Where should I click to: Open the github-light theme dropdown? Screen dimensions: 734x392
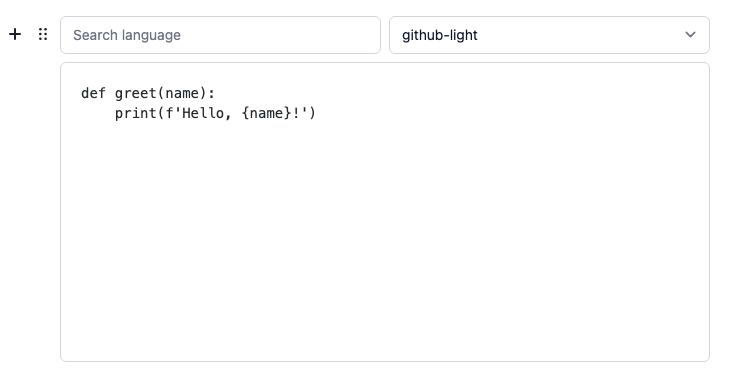click(549, 35)
